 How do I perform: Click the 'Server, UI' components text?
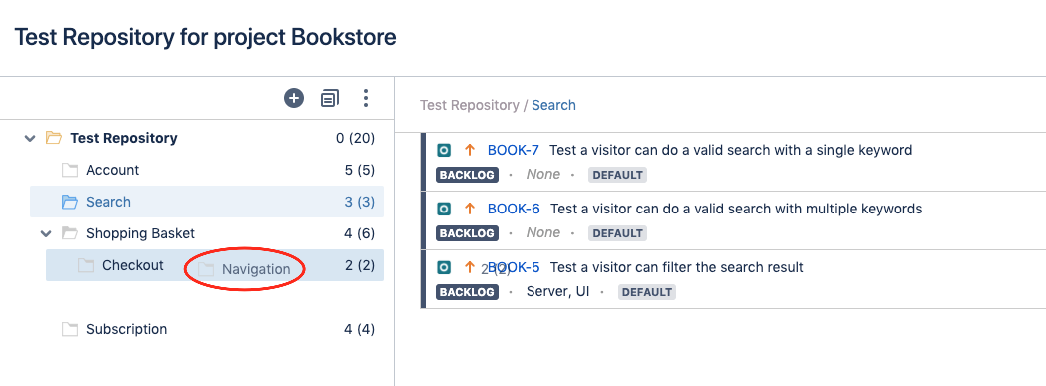tap(558, 291)
